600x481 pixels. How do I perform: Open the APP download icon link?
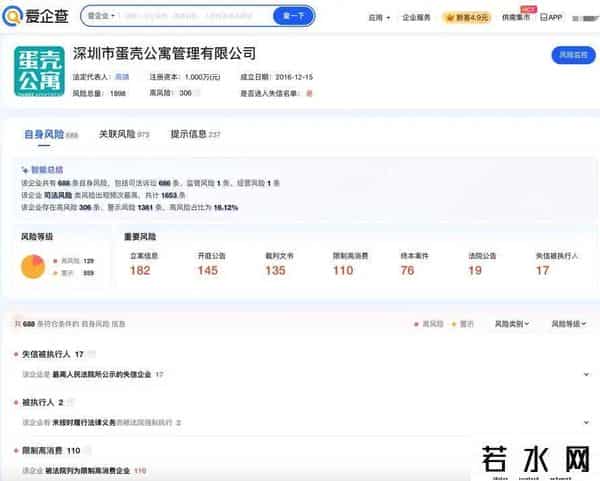click(x=551, y=17)
